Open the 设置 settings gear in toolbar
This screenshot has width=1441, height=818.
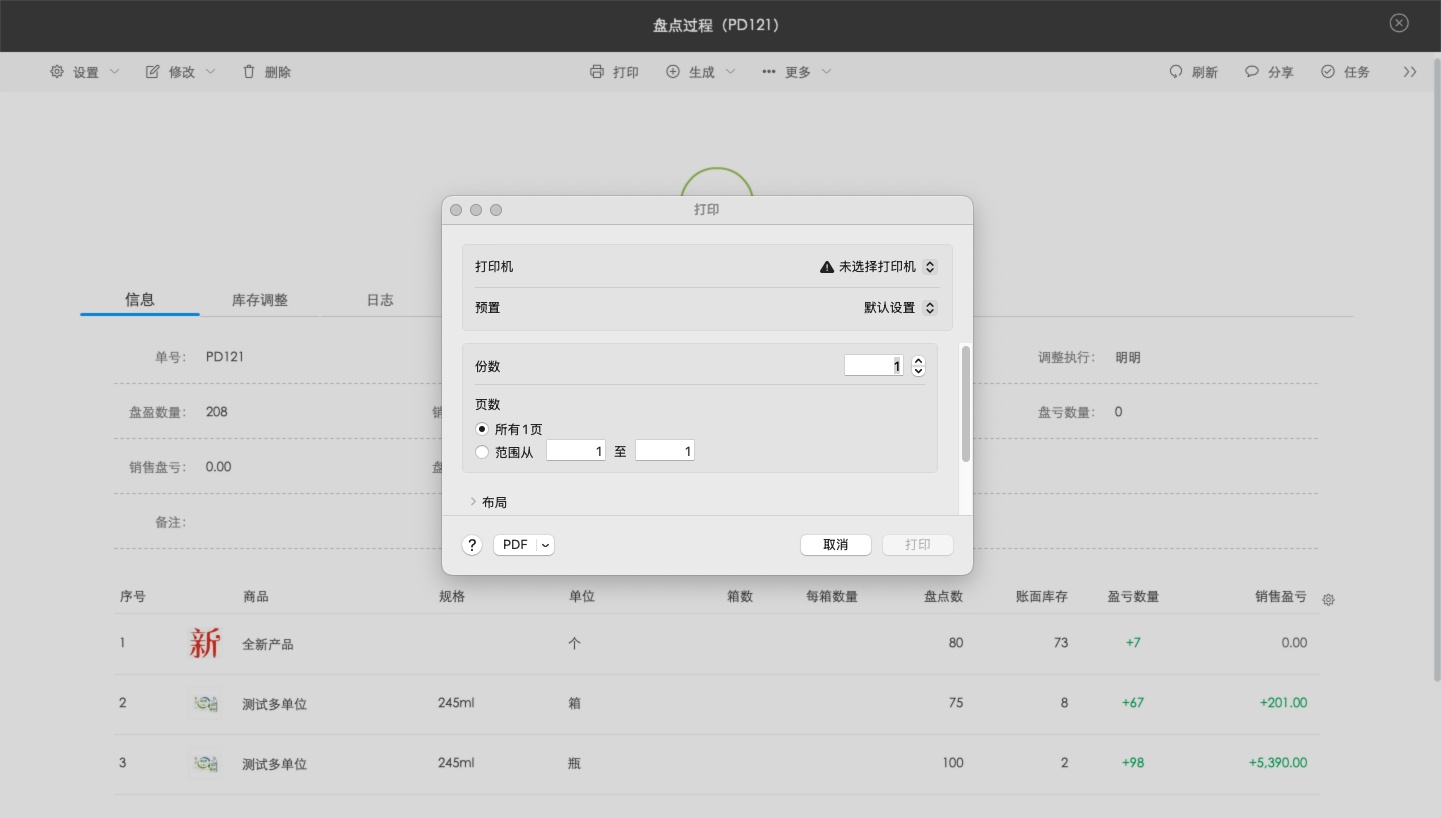[x=57, y=71]
